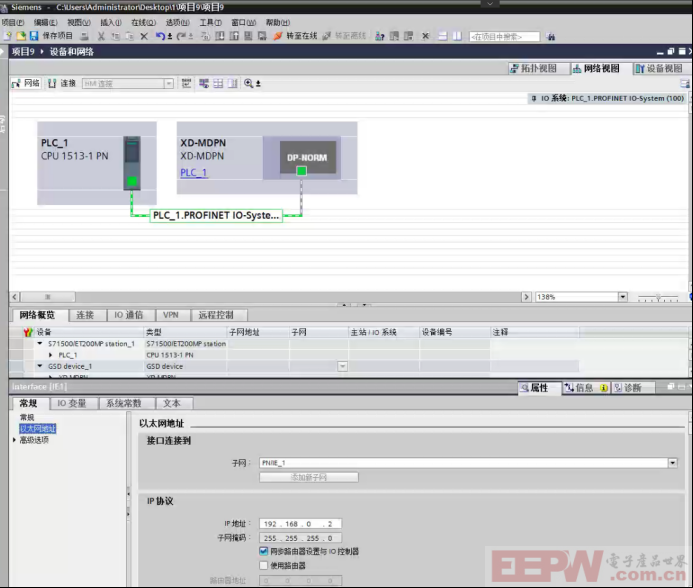Click the Print icon in toolbar
The width and height of the screenshot is (693, 588).
point(84,36)
